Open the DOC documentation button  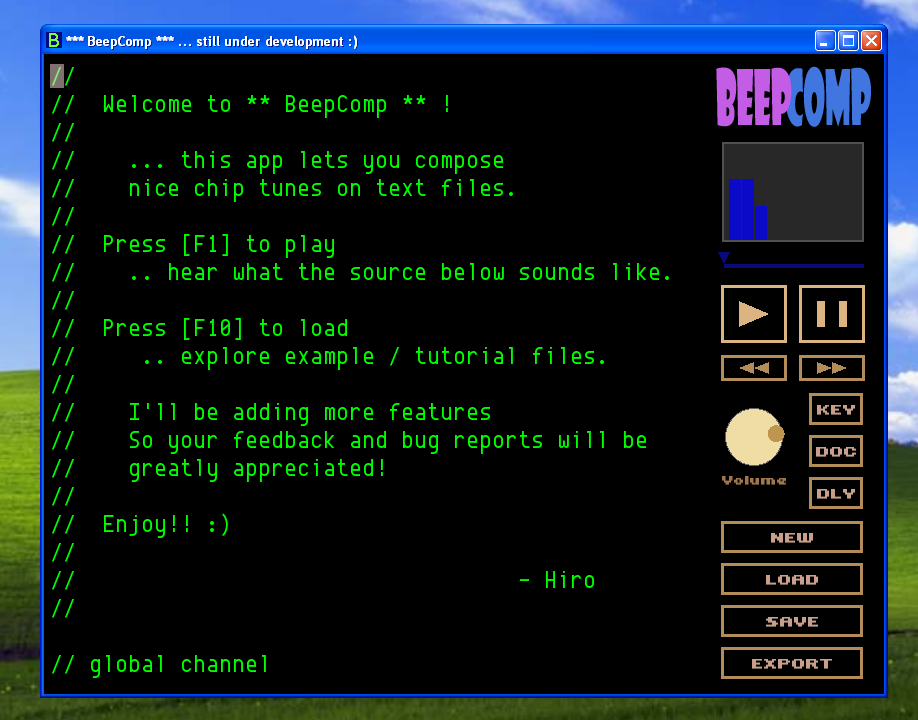[835, 451]
